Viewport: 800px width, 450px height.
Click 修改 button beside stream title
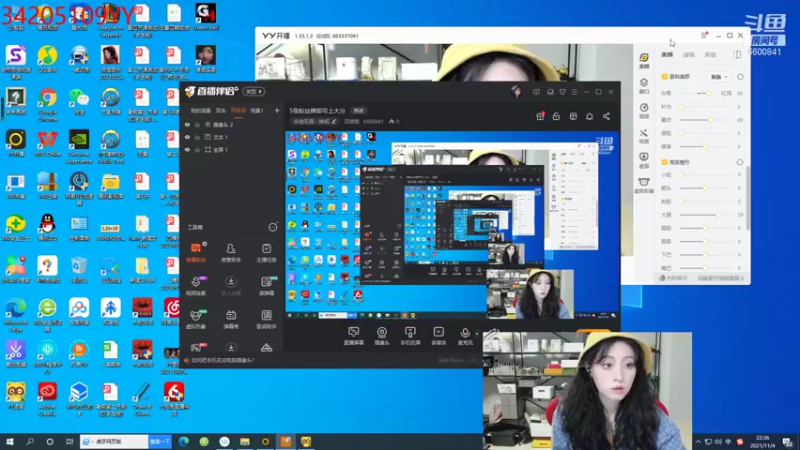[x=359, y=110]
